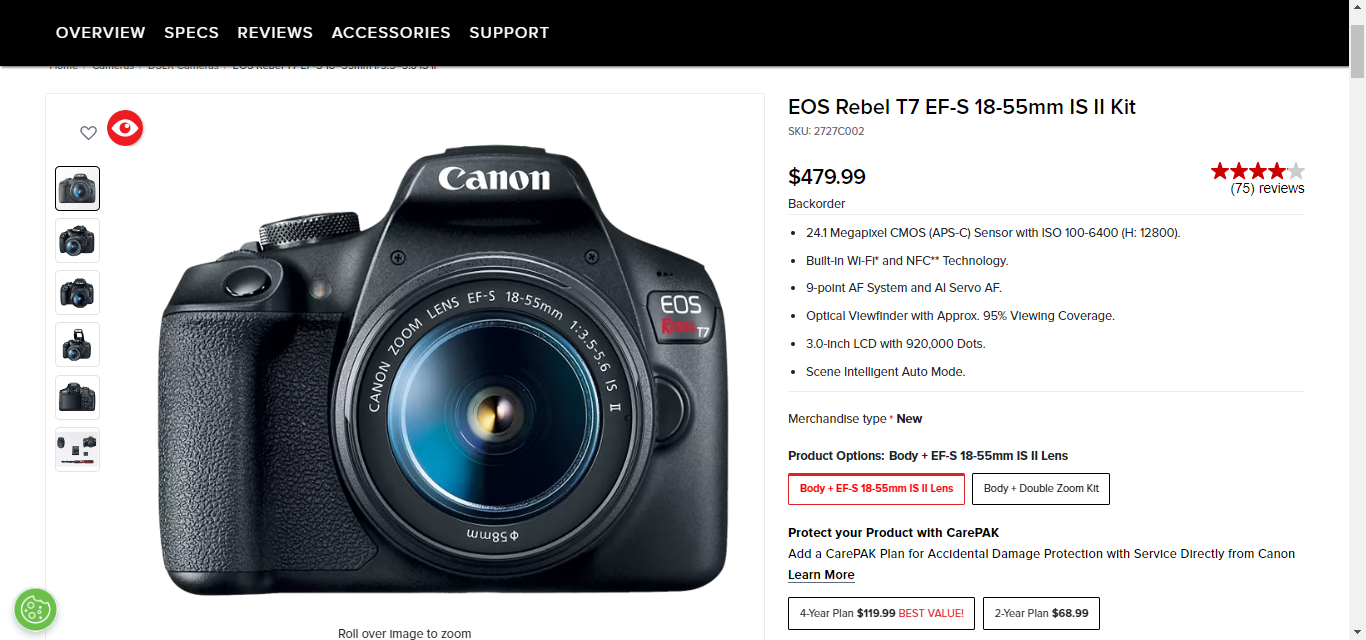
Task: Click the red eye icon
Action: click(x=126, y=128)
